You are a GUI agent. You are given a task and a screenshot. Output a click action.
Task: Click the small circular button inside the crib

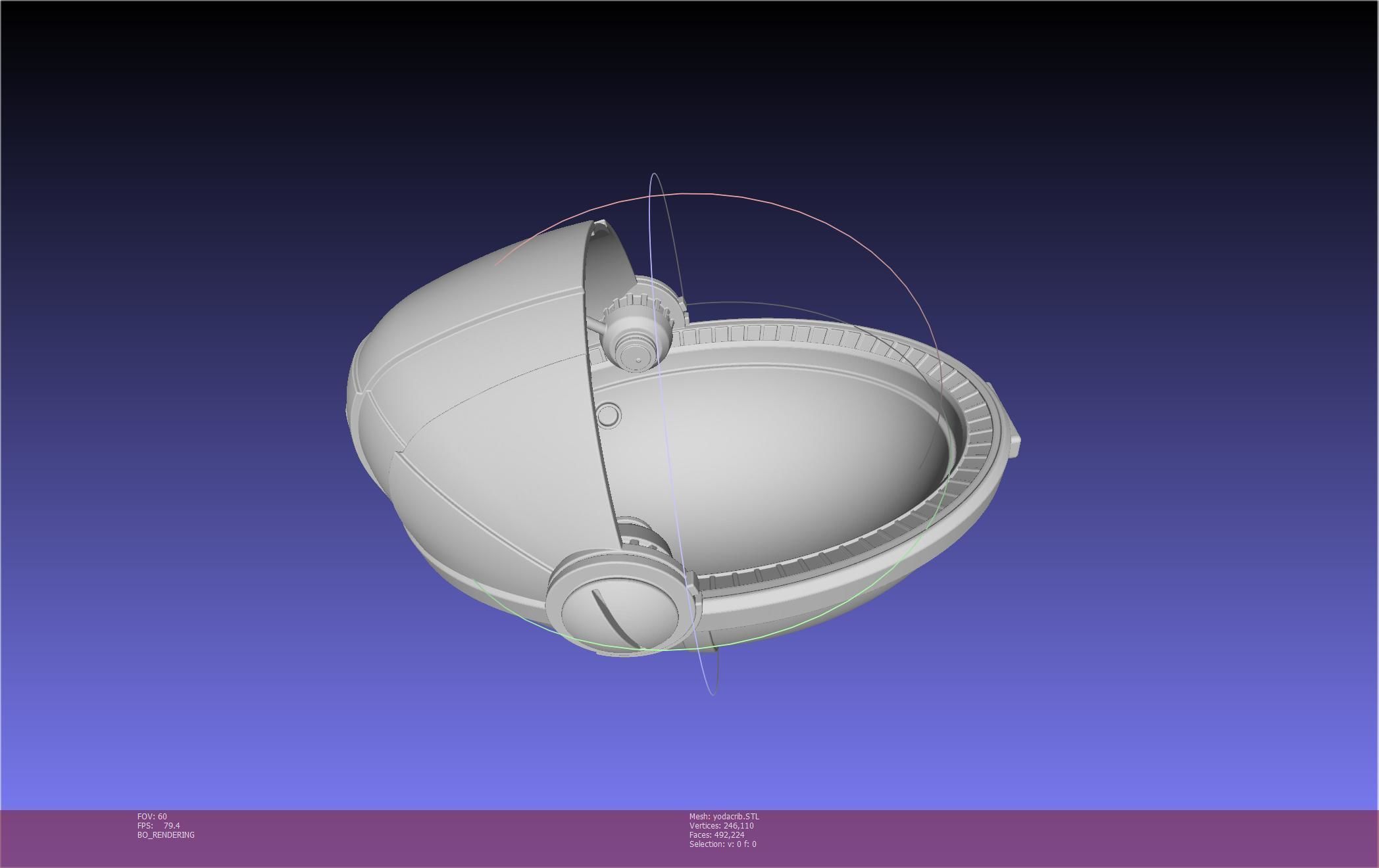609,416
